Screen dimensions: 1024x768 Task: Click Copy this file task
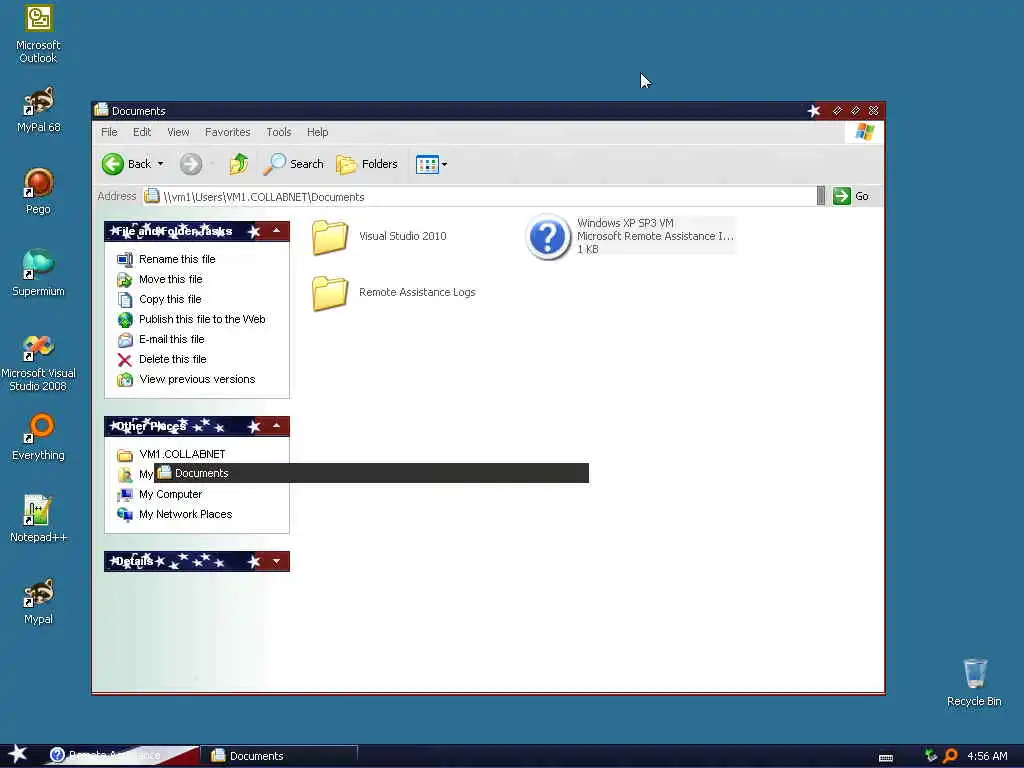pos(170,299)
